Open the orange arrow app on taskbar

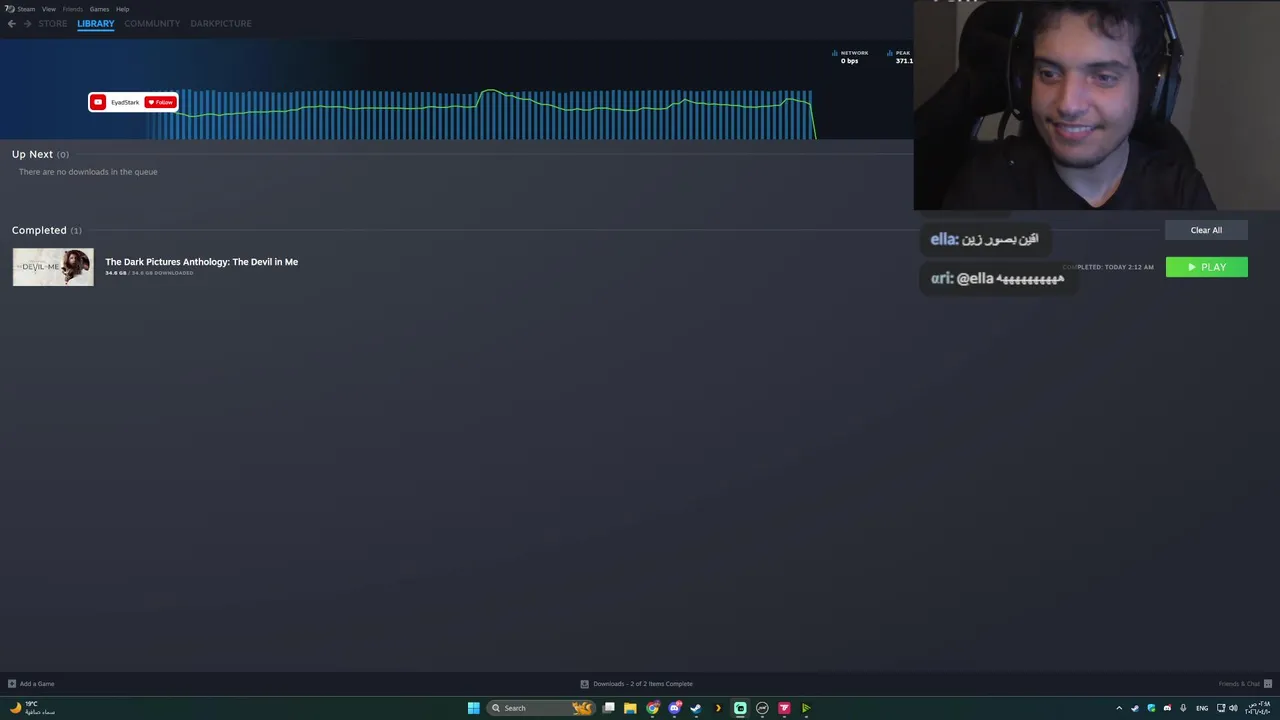718,708
